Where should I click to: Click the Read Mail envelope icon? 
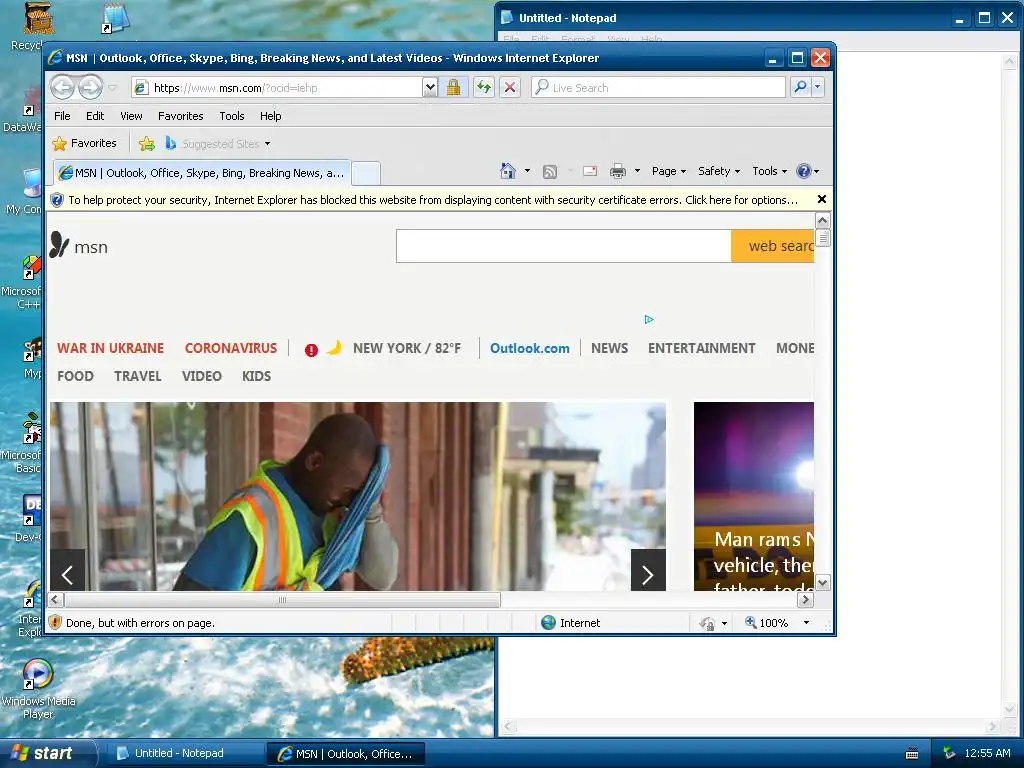tap(590, 171)
